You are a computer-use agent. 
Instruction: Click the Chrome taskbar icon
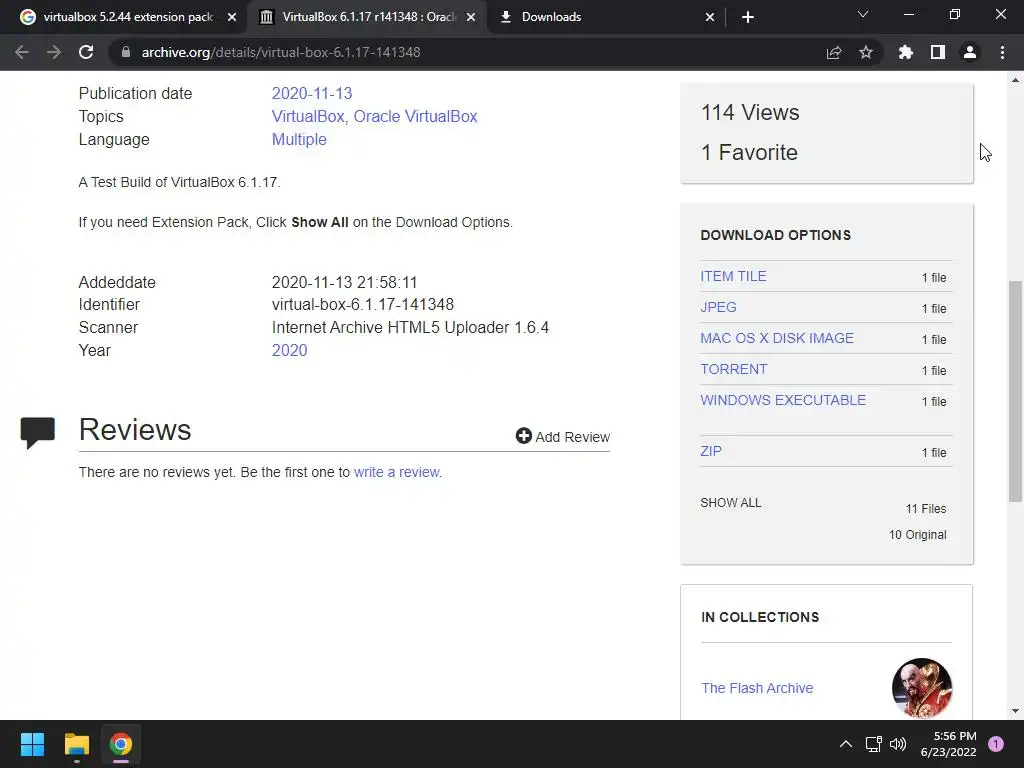[121, 744]
